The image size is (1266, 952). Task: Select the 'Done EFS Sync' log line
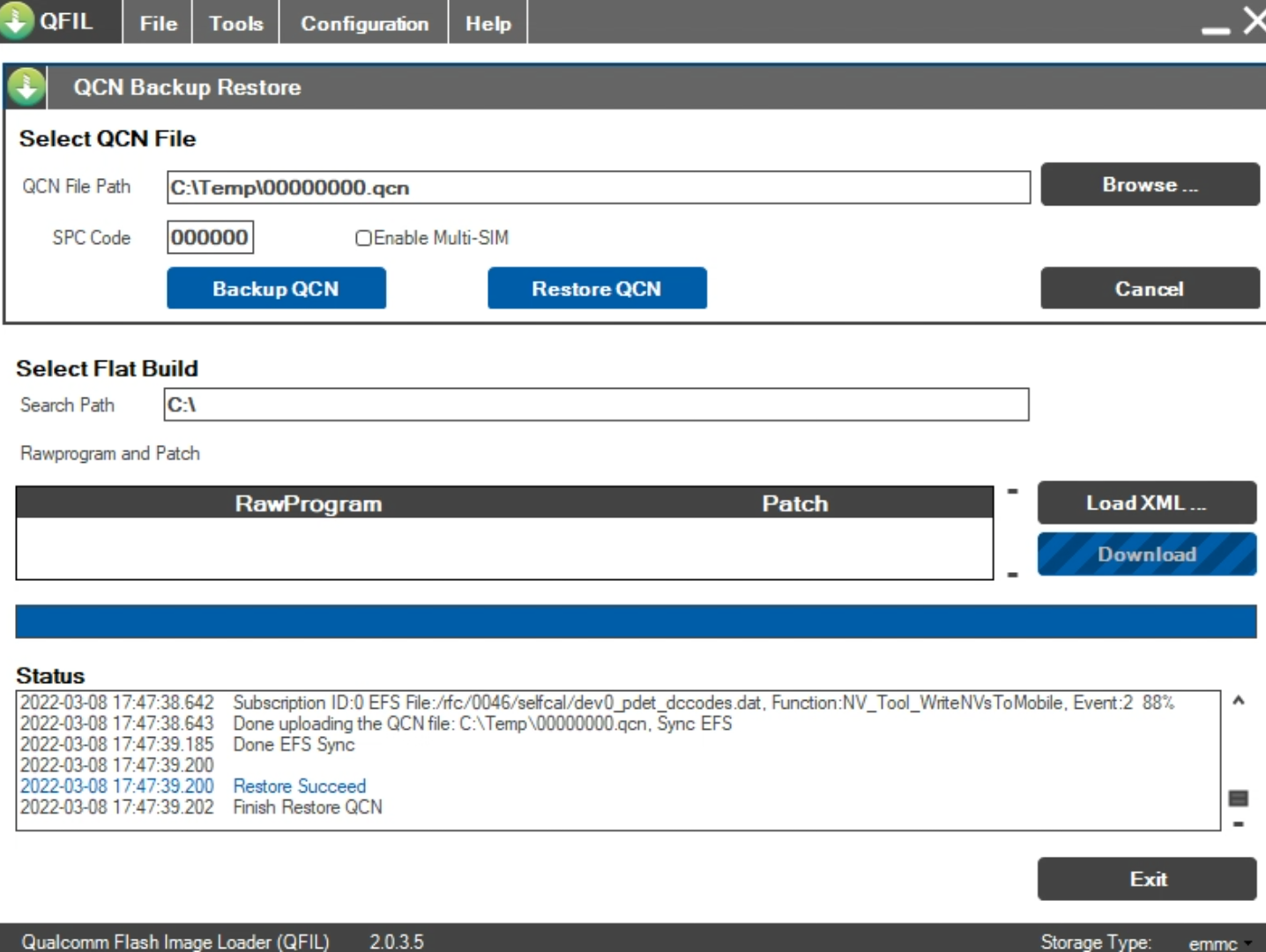187,744
